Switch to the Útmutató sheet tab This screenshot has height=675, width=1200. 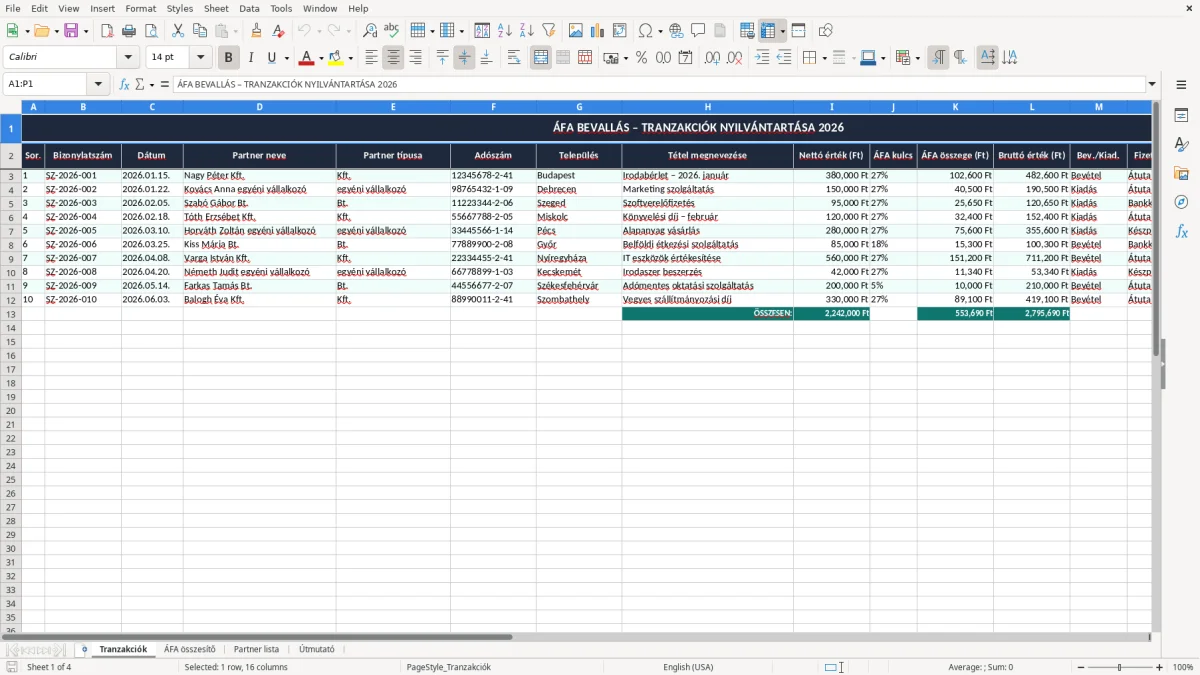[x=317, y=649]
